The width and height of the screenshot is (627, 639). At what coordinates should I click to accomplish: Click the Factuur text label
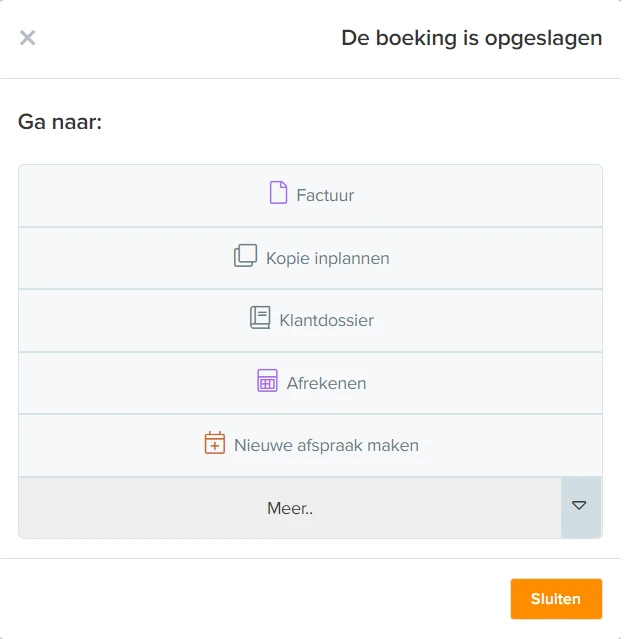(325, 196)
